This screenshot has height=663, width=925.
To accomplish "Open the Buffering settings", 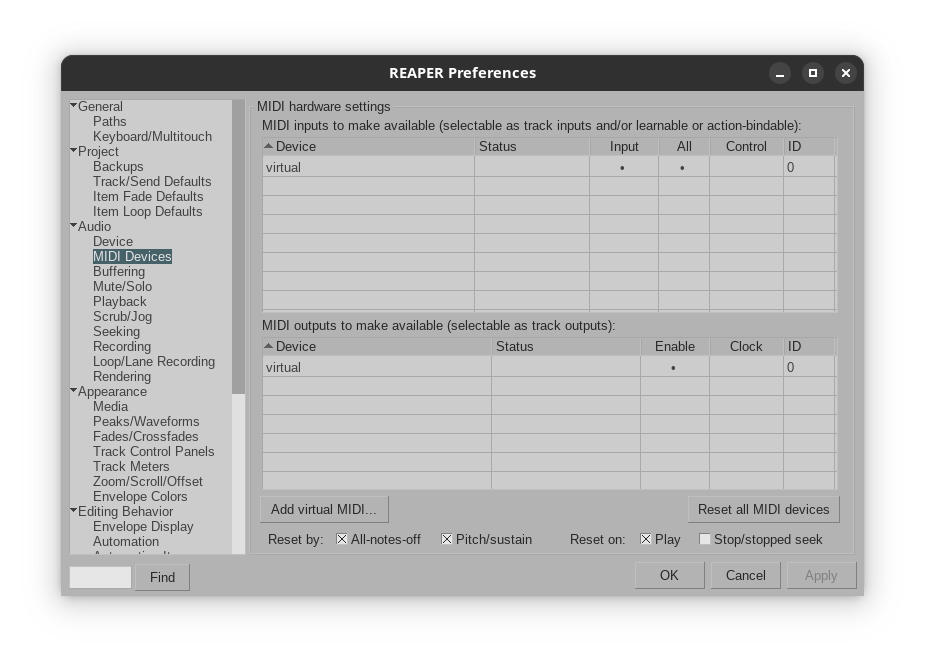I will coord(119,271).
